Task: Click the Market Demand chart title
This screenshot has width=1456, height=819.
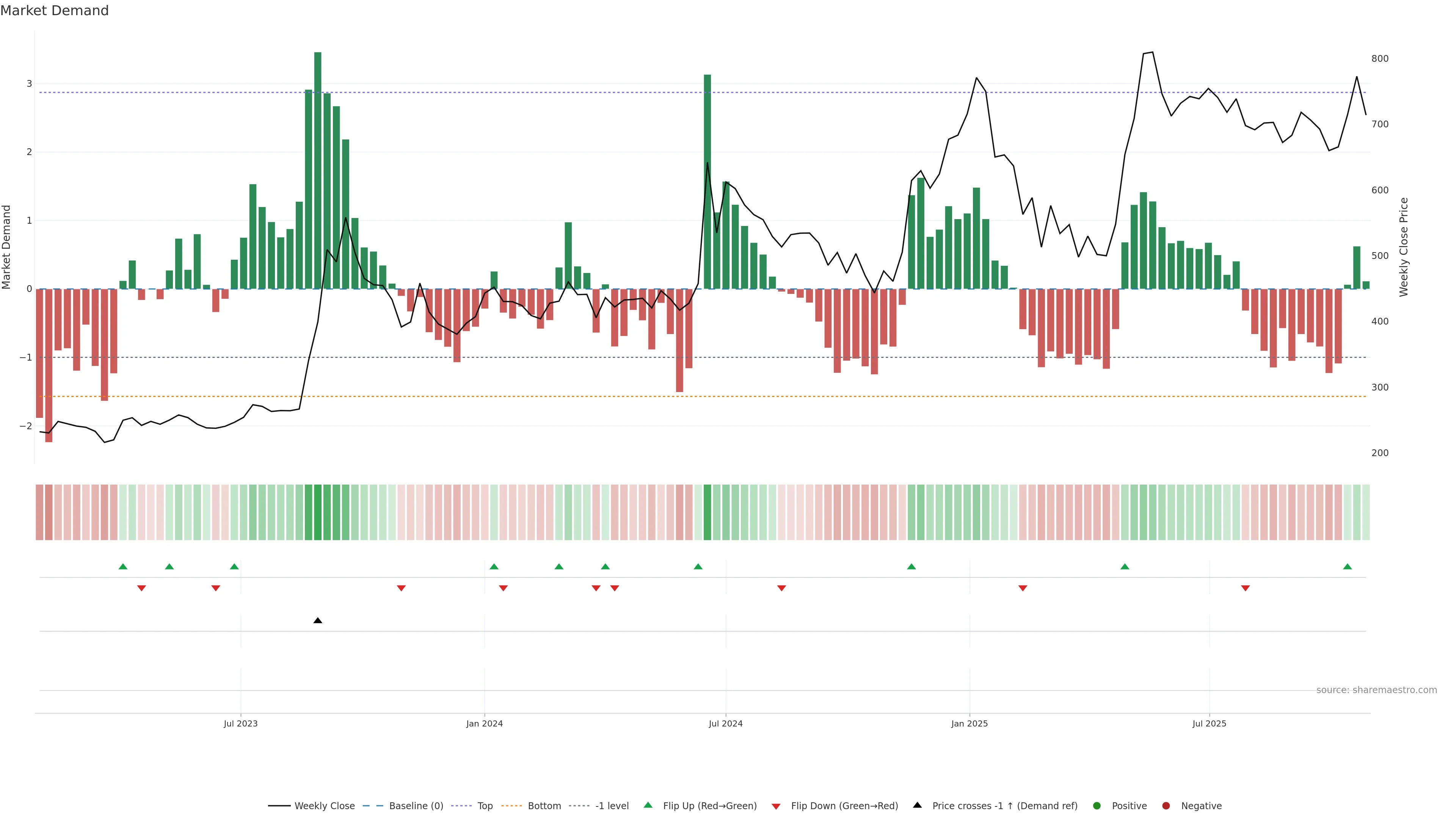Action: (x=54, y=11)
